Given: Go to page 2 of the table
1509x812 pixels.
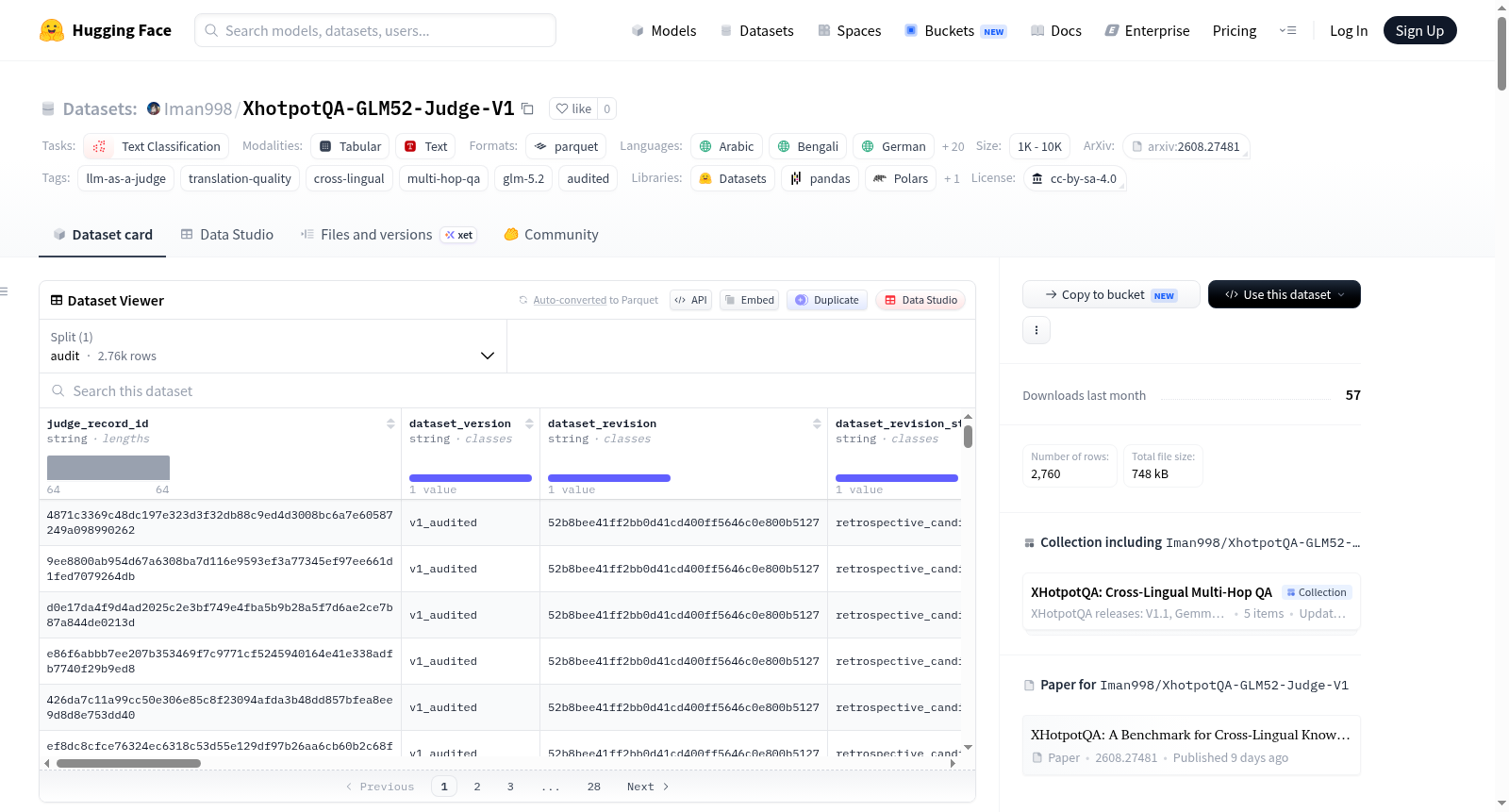Looking at the screenshot, I should [477, 787].
